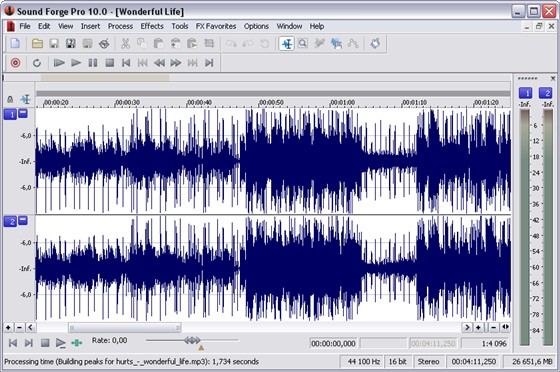
Task: Create a new file with New icon
Action: [15, 44]
